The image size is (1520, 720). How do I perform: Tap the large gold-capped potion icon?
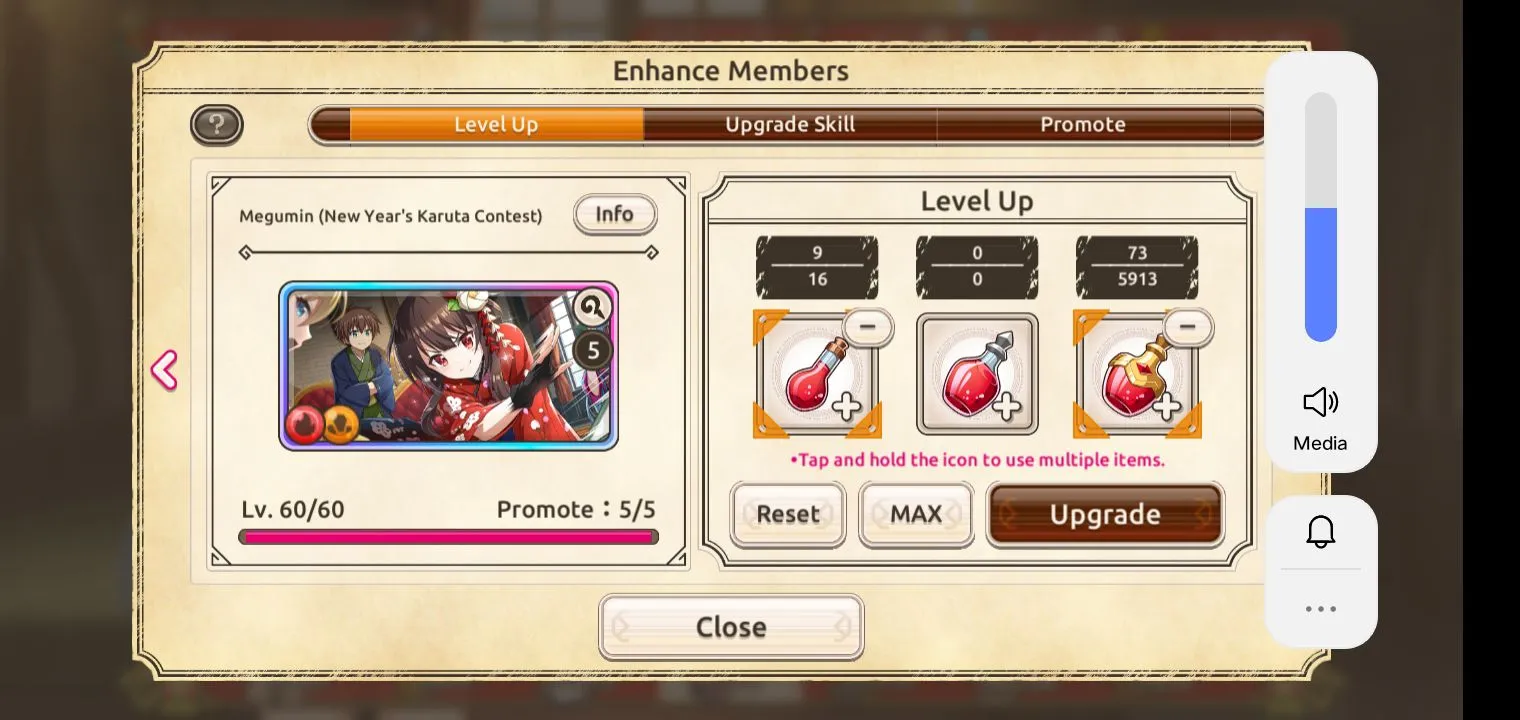(1137, 374)
